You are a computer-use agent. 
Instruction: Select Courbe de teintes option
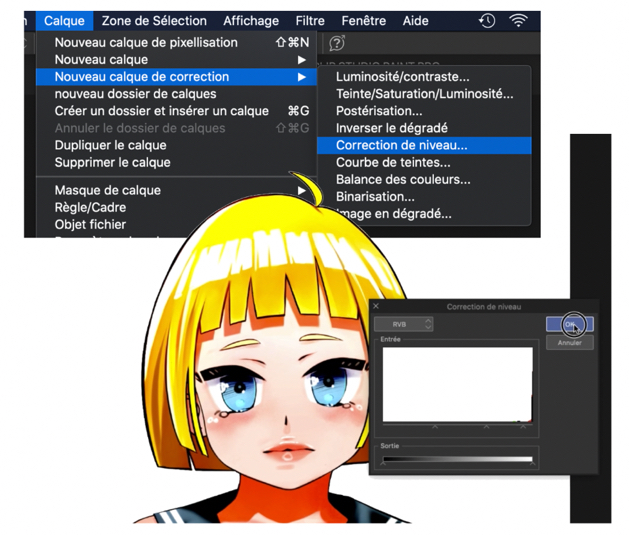click(393, 162)
